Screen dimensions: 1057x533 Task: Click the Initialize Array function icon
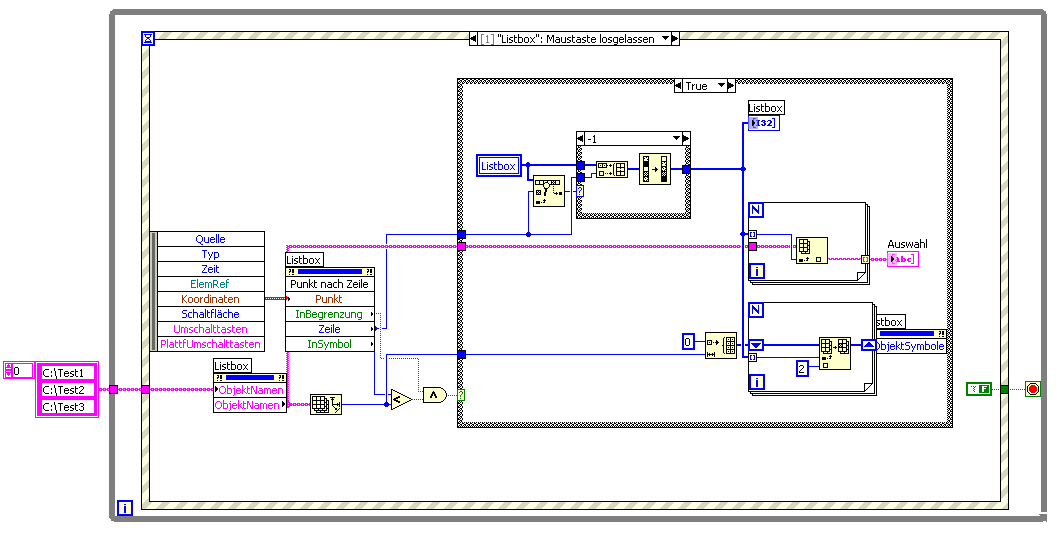[x=721, y=346]
